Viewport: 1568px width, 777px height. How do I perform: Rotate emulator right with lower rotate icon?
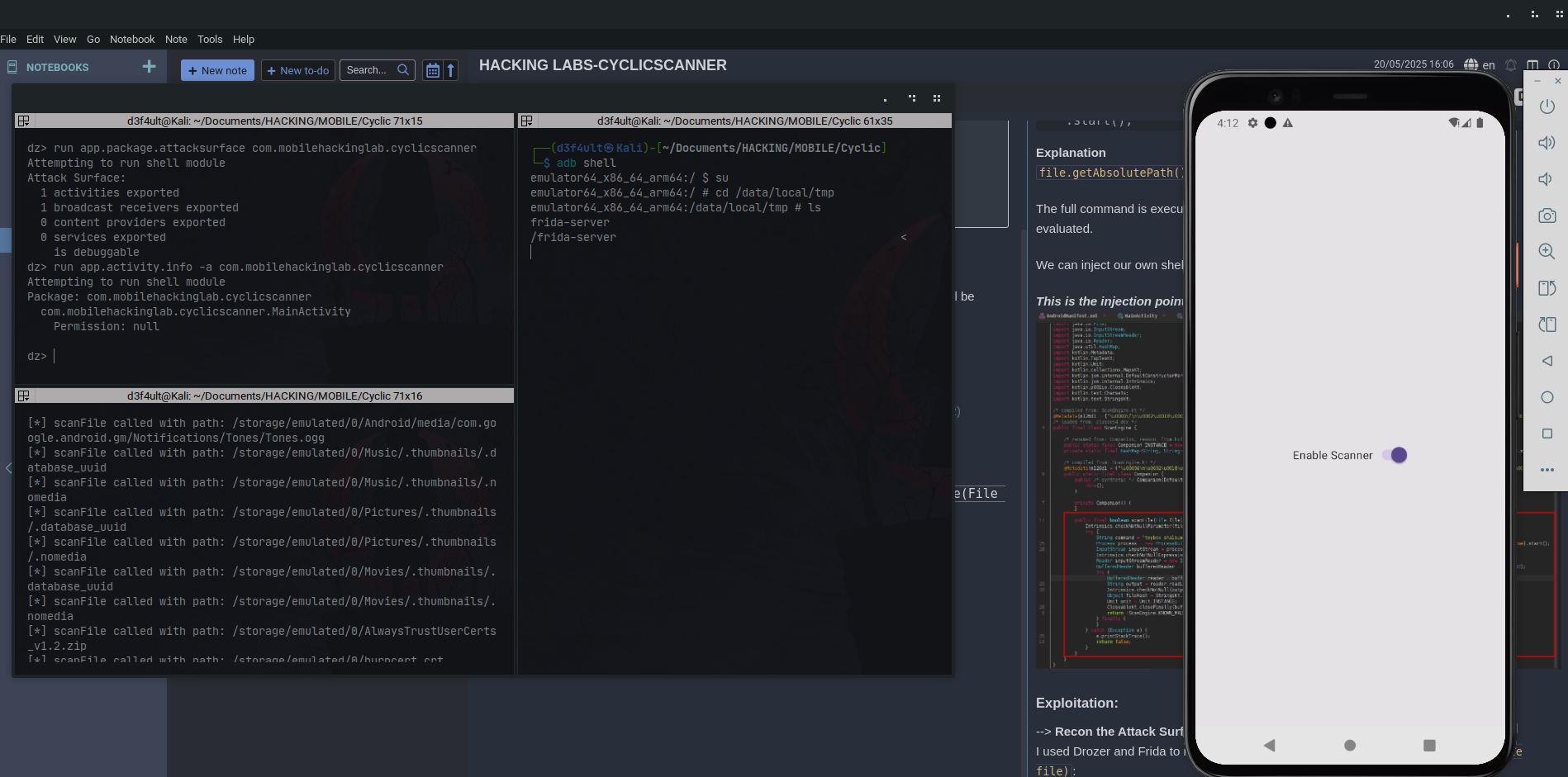1547,325
